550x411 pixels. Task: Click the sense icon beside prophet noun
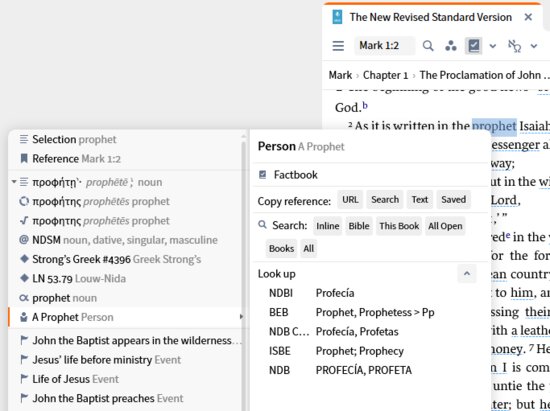click(24, 298)
